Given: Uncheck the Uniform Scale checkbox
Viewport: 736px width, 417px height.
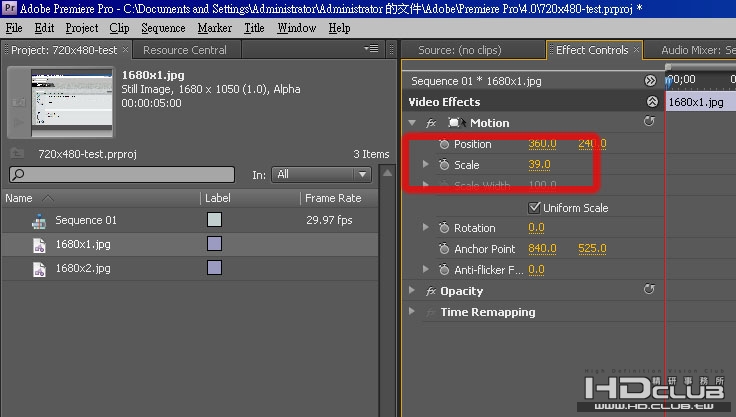Looking at the screenshot, I should (534, 208).
